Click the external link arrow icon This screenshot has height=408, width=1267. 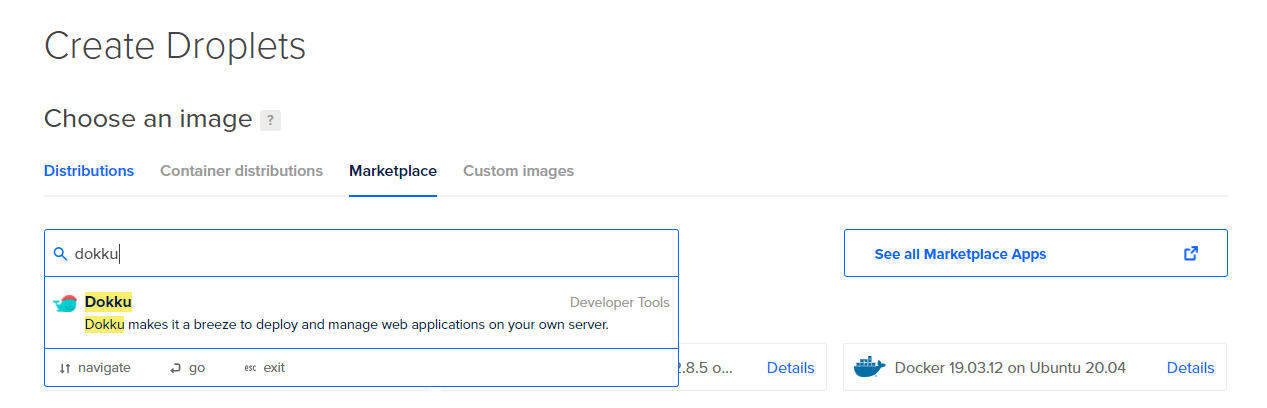coord(1190,253)
